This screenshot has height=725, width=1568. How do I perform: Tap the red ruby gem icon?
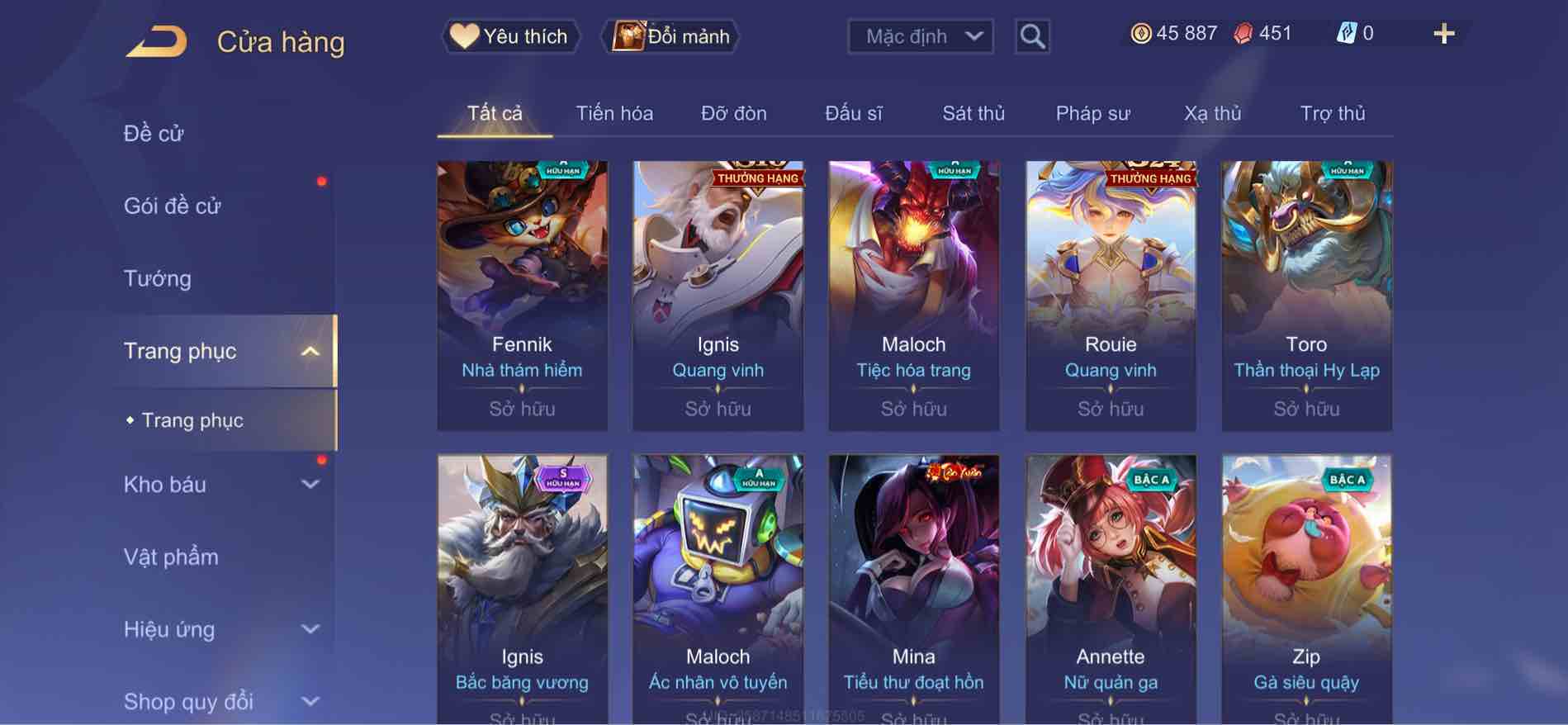pos(1243,34)
